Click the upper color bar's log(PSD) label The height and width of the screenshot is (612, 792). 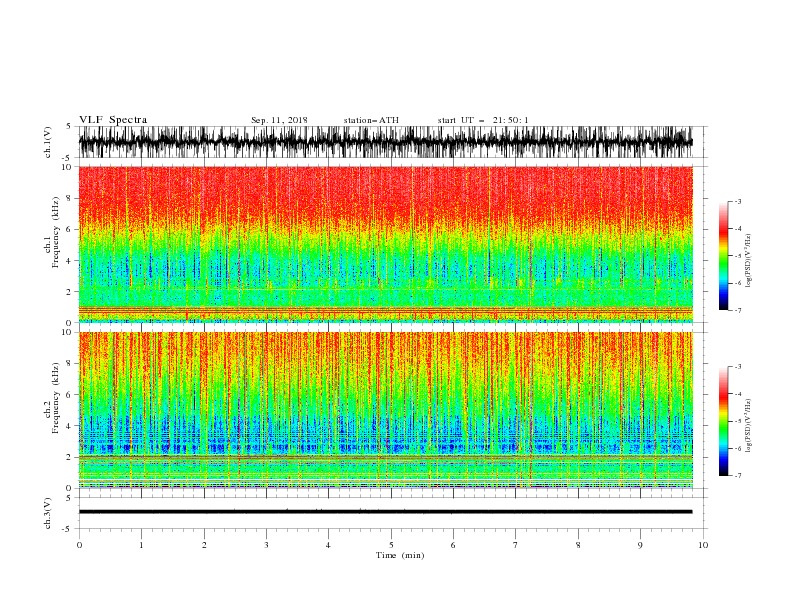(748, 261)
